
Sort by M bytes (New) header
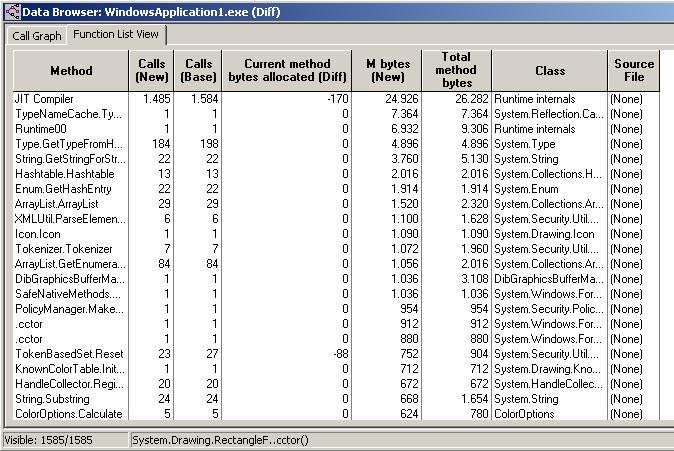point(387,71)
